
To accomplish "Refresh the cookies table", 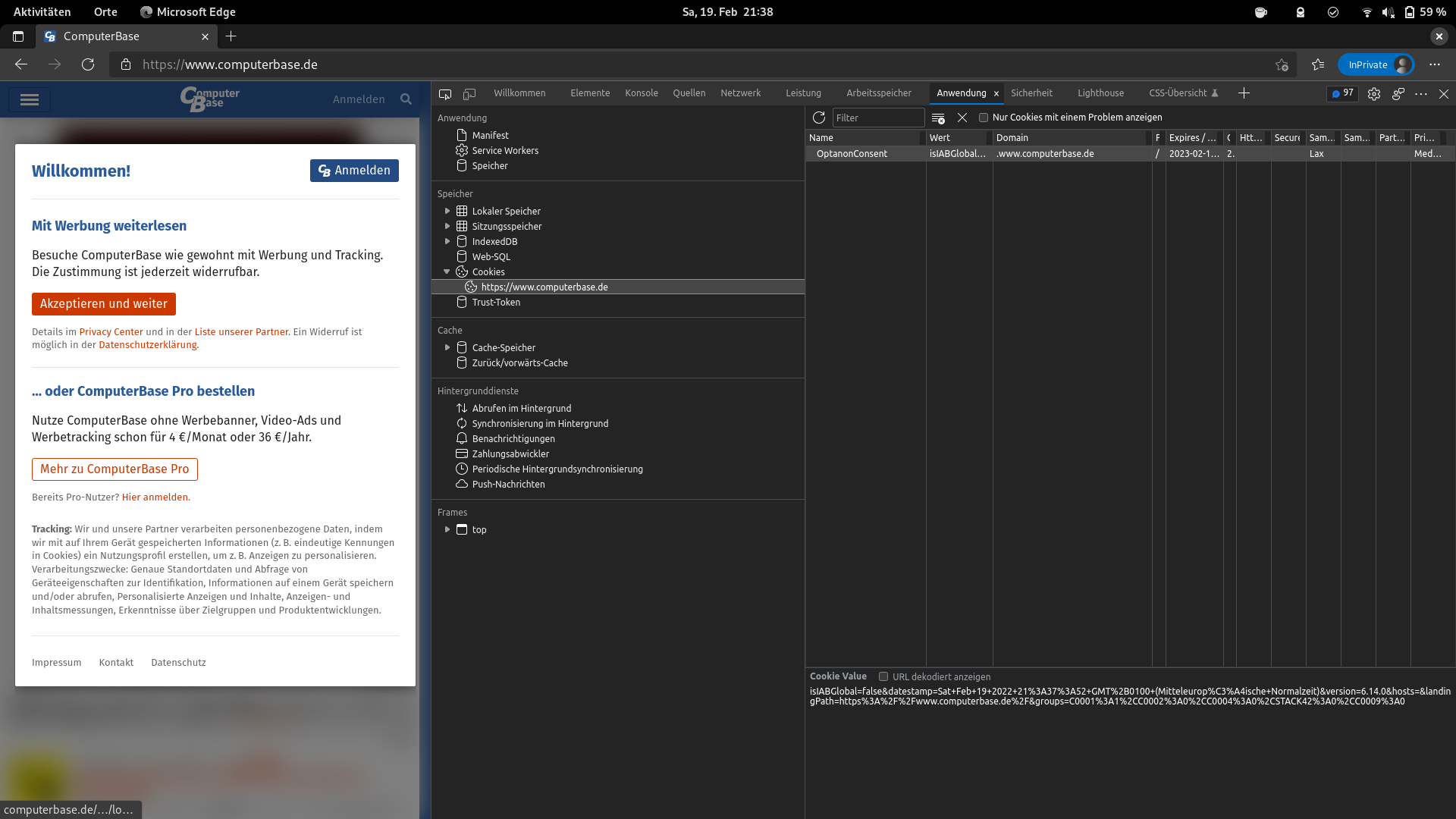I will [819, 118].
